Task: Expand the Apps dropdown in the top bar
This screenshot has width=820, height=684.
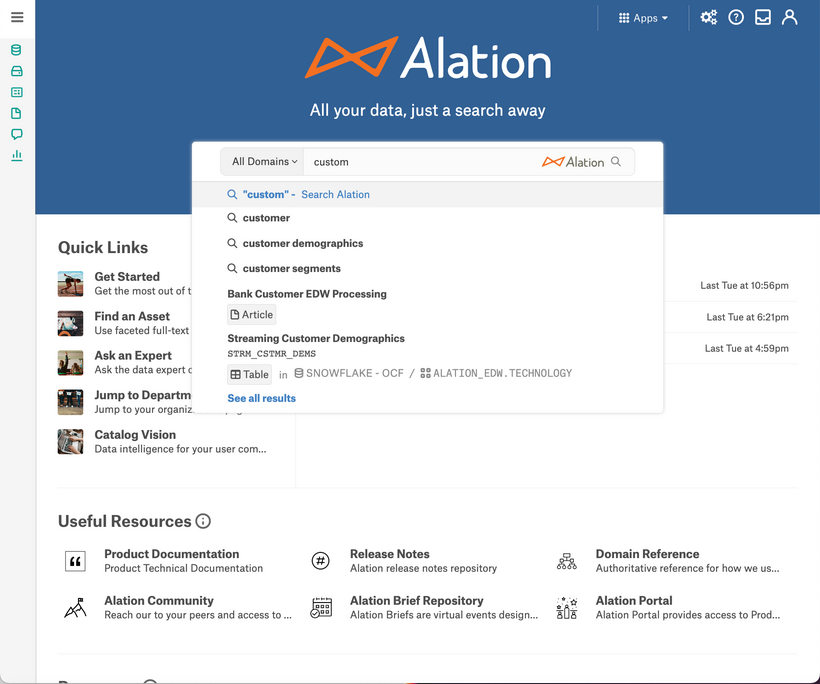Action: pyautogui.click(x=641, y=17)
